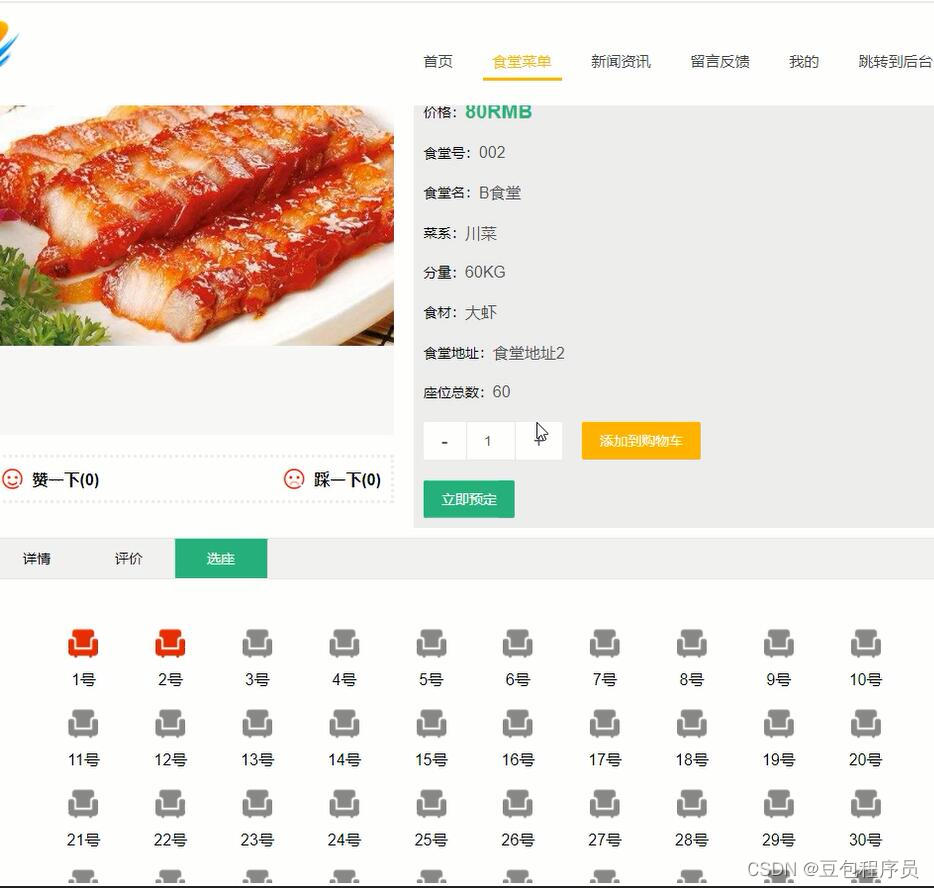
Task: Go to 首页 home menu
Action: pyautogui.click(x=438, y=61)
